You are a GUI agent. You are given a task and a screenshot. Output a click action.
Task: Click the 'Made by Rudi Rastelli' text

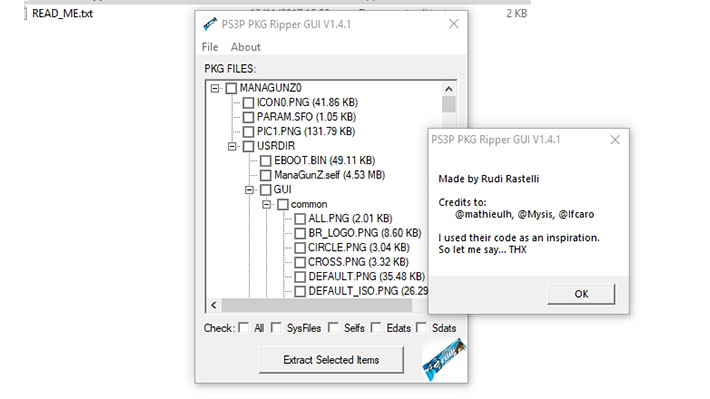[x=489, y=179]
